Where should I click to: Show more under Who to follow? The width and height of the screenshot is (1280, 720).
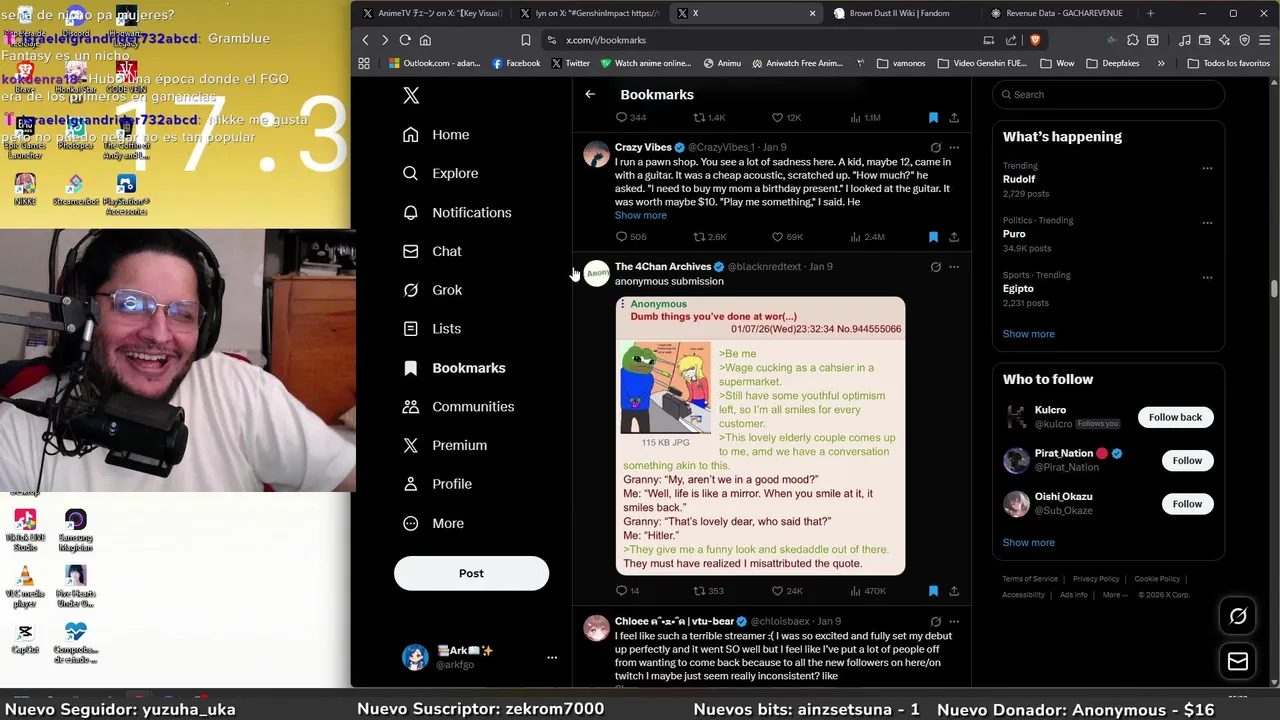click(x=1029, y=543)
